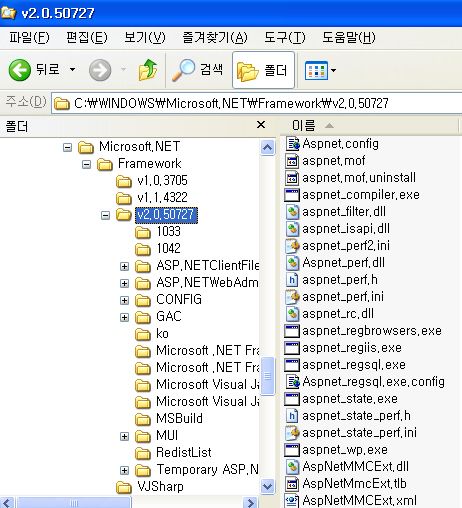Open the 보기(V) menu
462x508 pixels.
tap(145, 37)
